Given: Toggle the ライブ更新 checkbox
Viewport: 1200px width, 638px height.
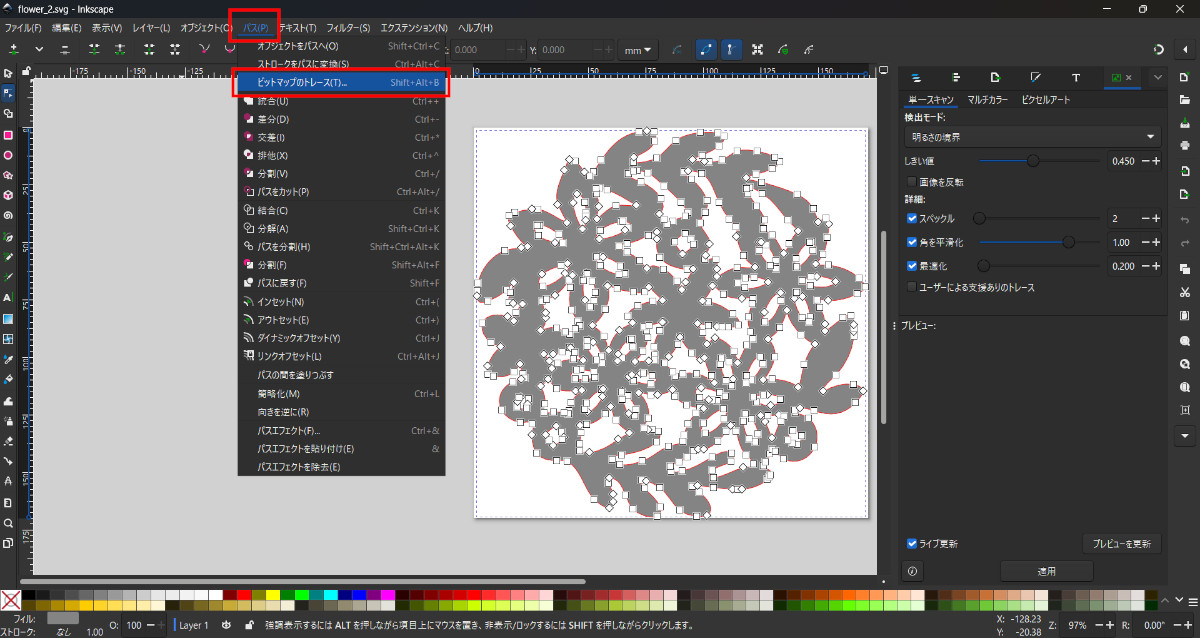Looking at the screenshot, I should [911, 544].
